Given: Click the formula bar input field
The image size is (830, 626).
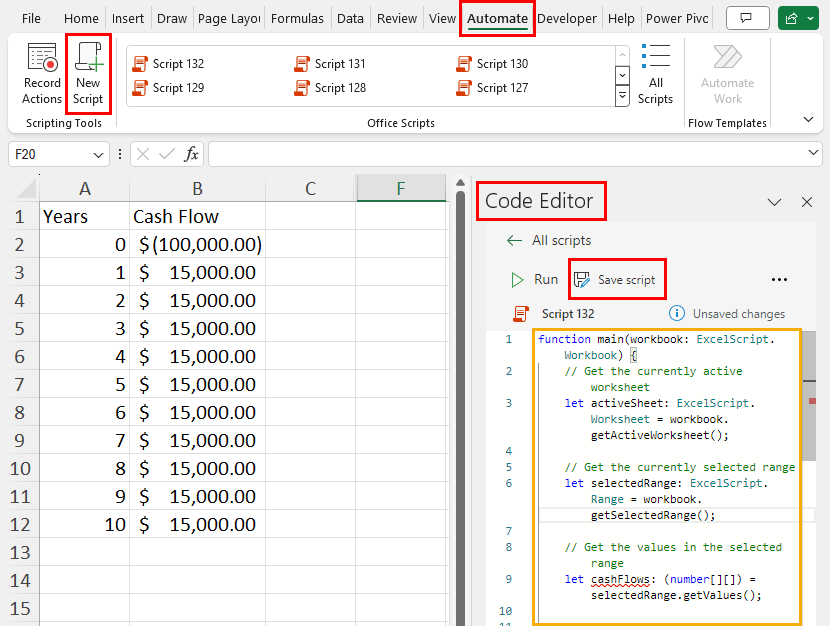Looking at the screenshot, I should 507,154.
